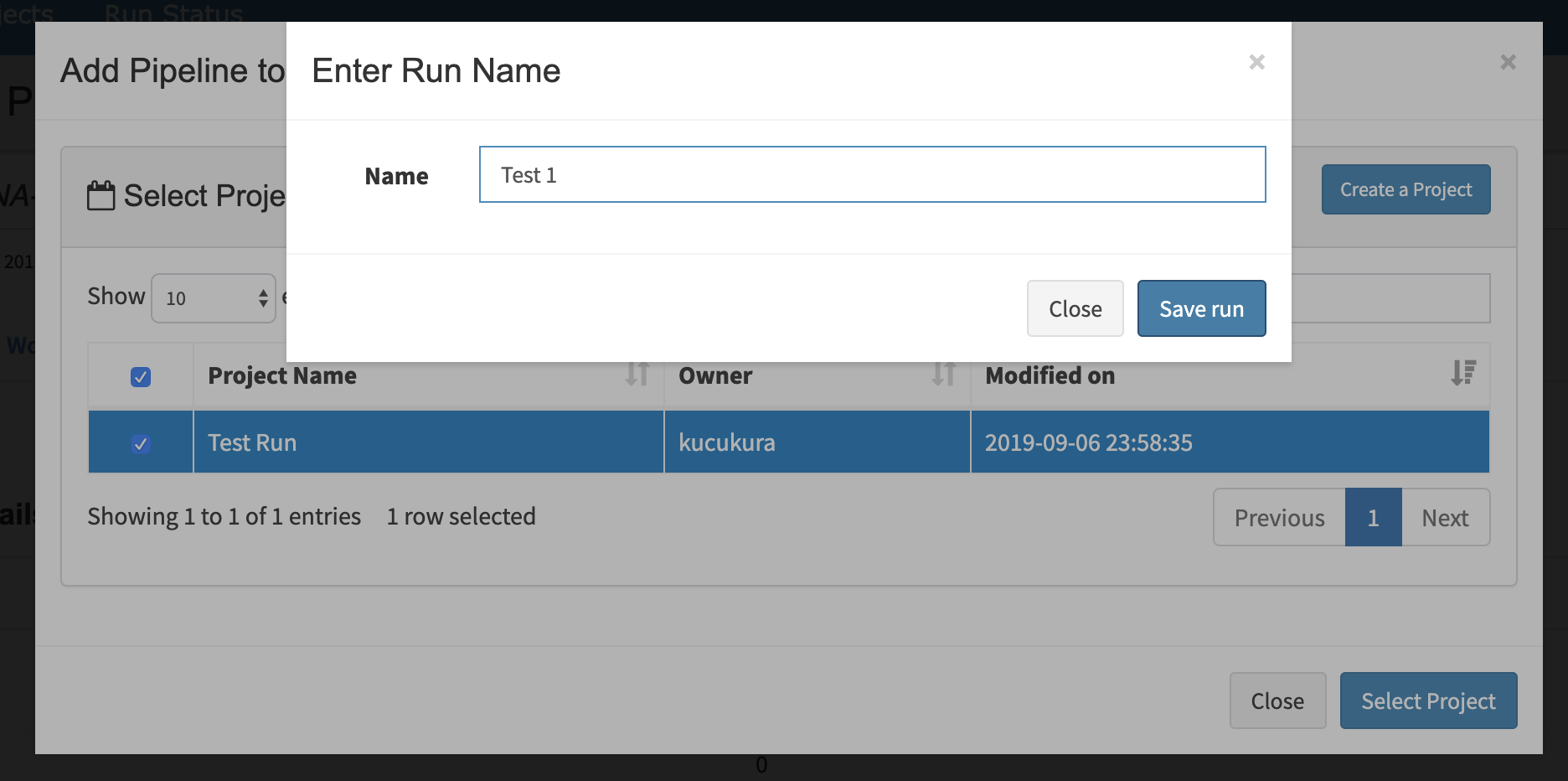Click the Name input field containing Test 1
Screen dimensions: 1568x781
(x=872, y=174)
